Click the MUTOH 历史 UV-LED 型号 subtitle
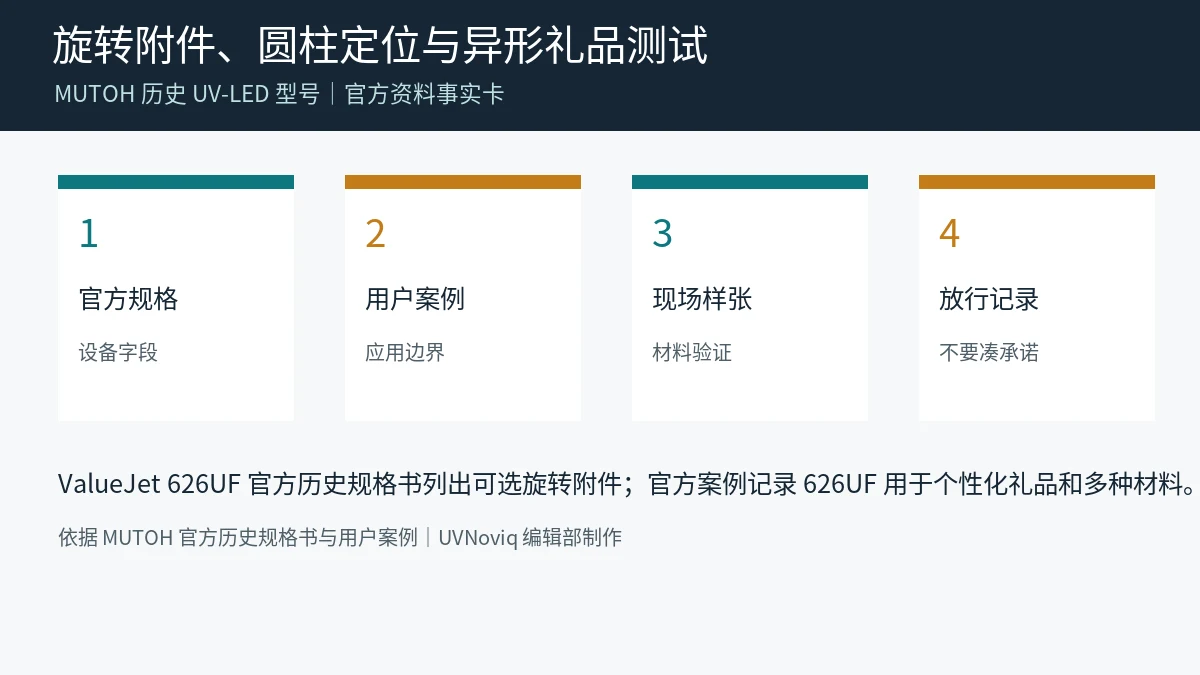The width and height of the screenshot is (1200, 675). click(x=187, y=94)
